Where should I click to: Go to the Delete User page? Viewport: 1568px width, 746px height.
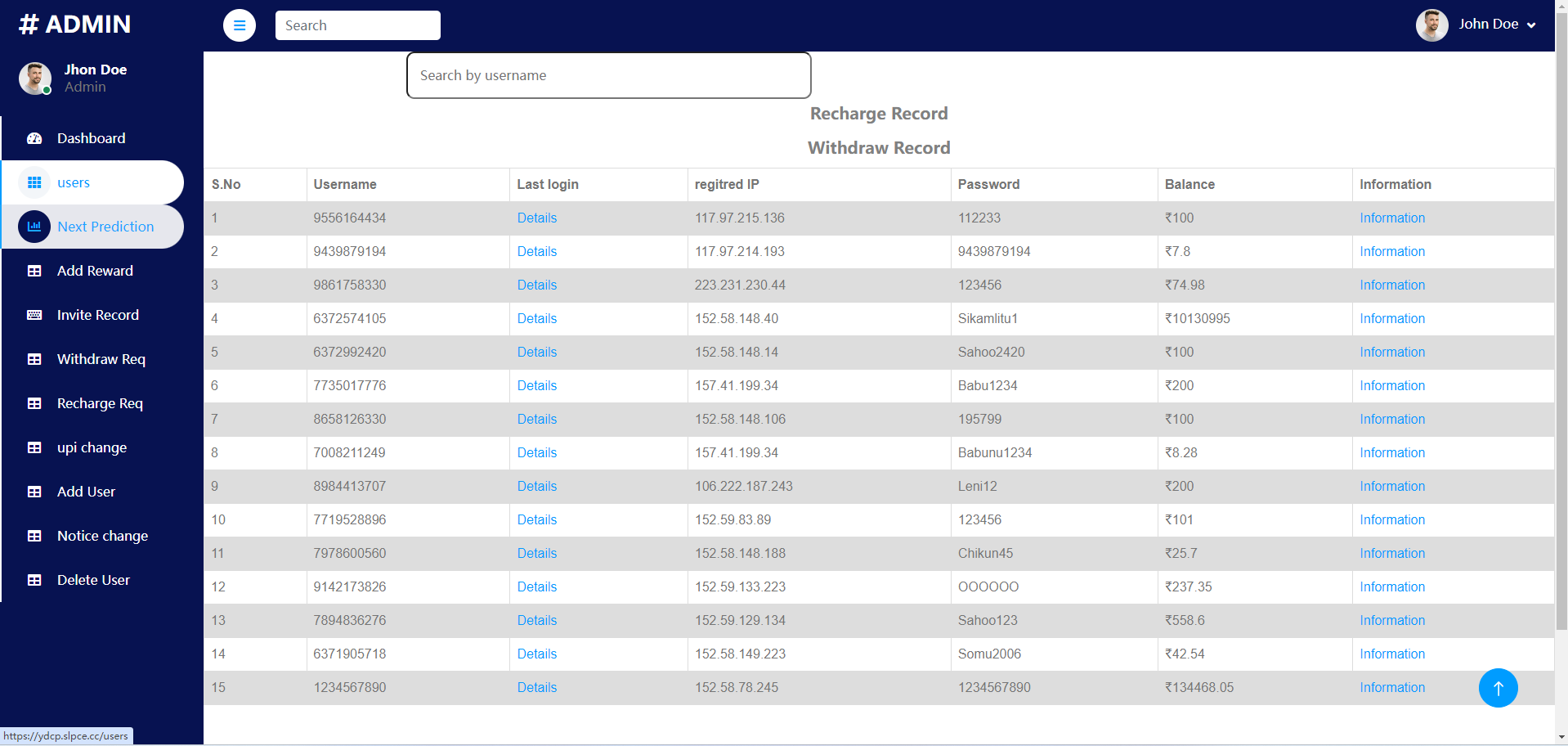(92, 580)
